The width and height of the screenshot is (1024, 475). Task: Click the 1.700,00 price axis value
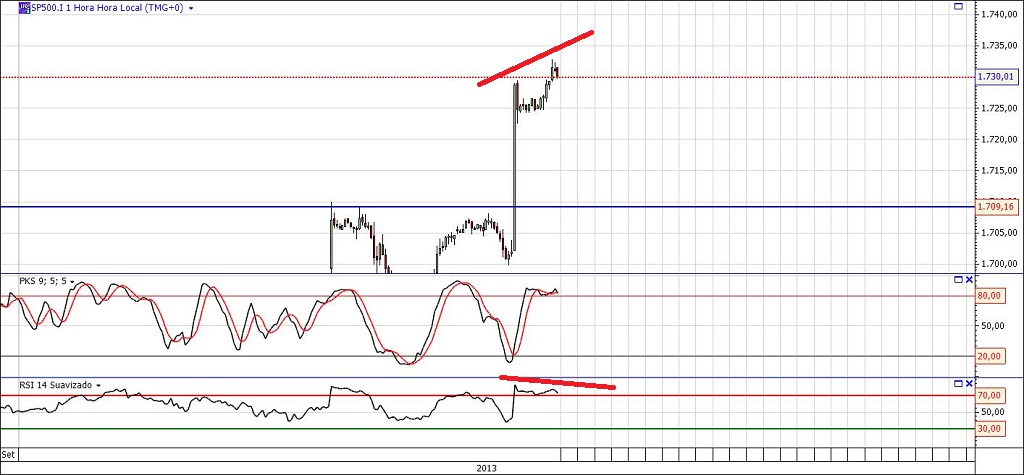pos(998,265)
